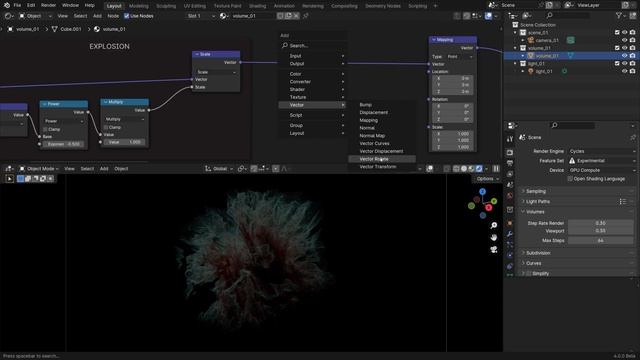Choose Bump from Vector submenu
The image size is (640, 360).
[x=366, y=105]
